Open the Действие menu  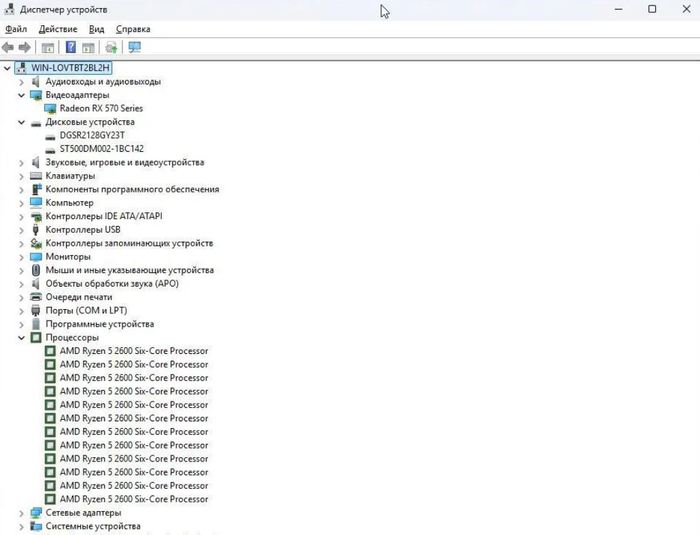[58, 29]
